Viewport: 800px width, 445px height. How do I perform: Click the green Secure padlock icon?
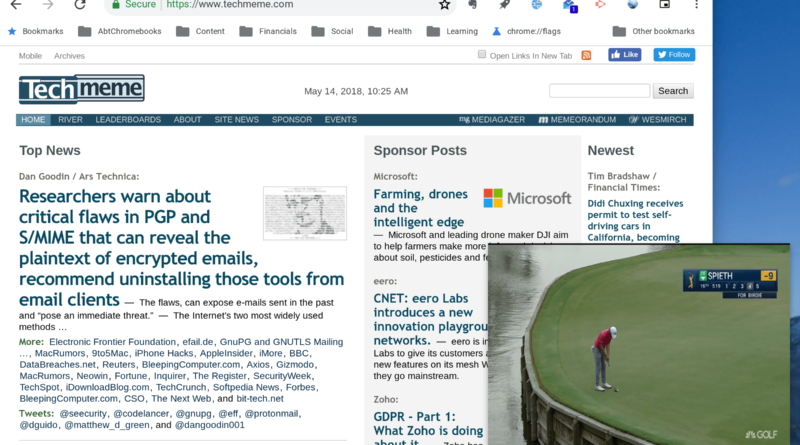coord(116,5)
